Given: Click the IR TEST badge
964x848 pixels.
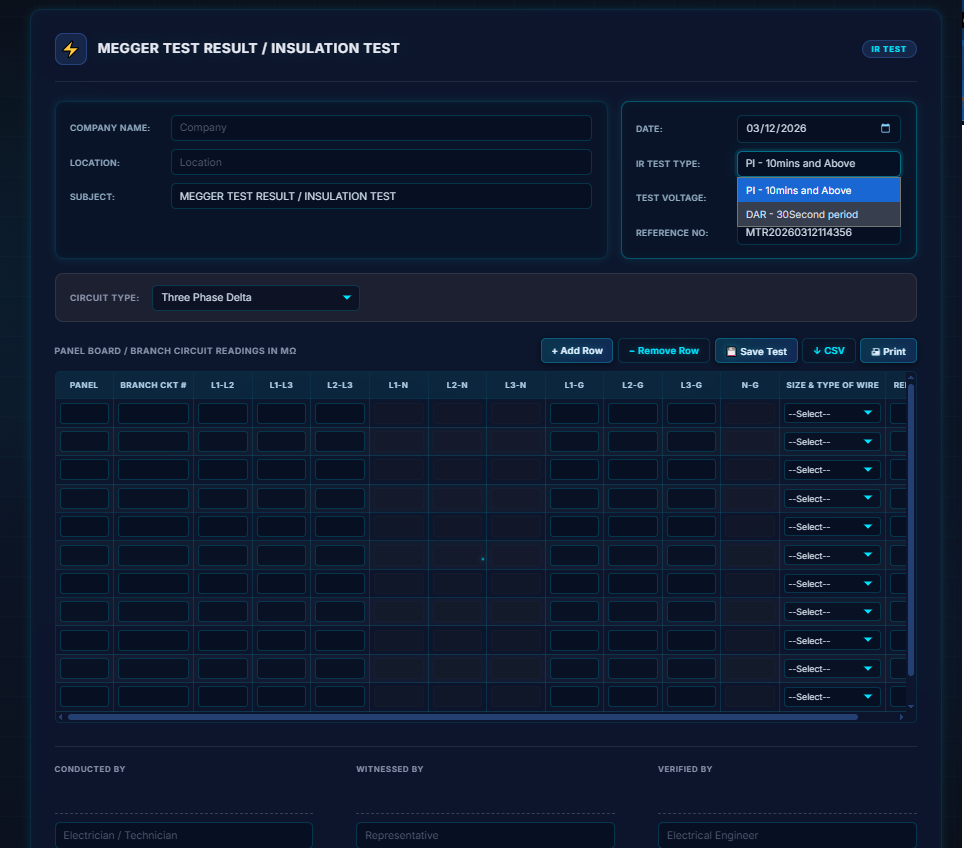Looking at the screenshot, I should pyautogui.click(x=888, y=49).
